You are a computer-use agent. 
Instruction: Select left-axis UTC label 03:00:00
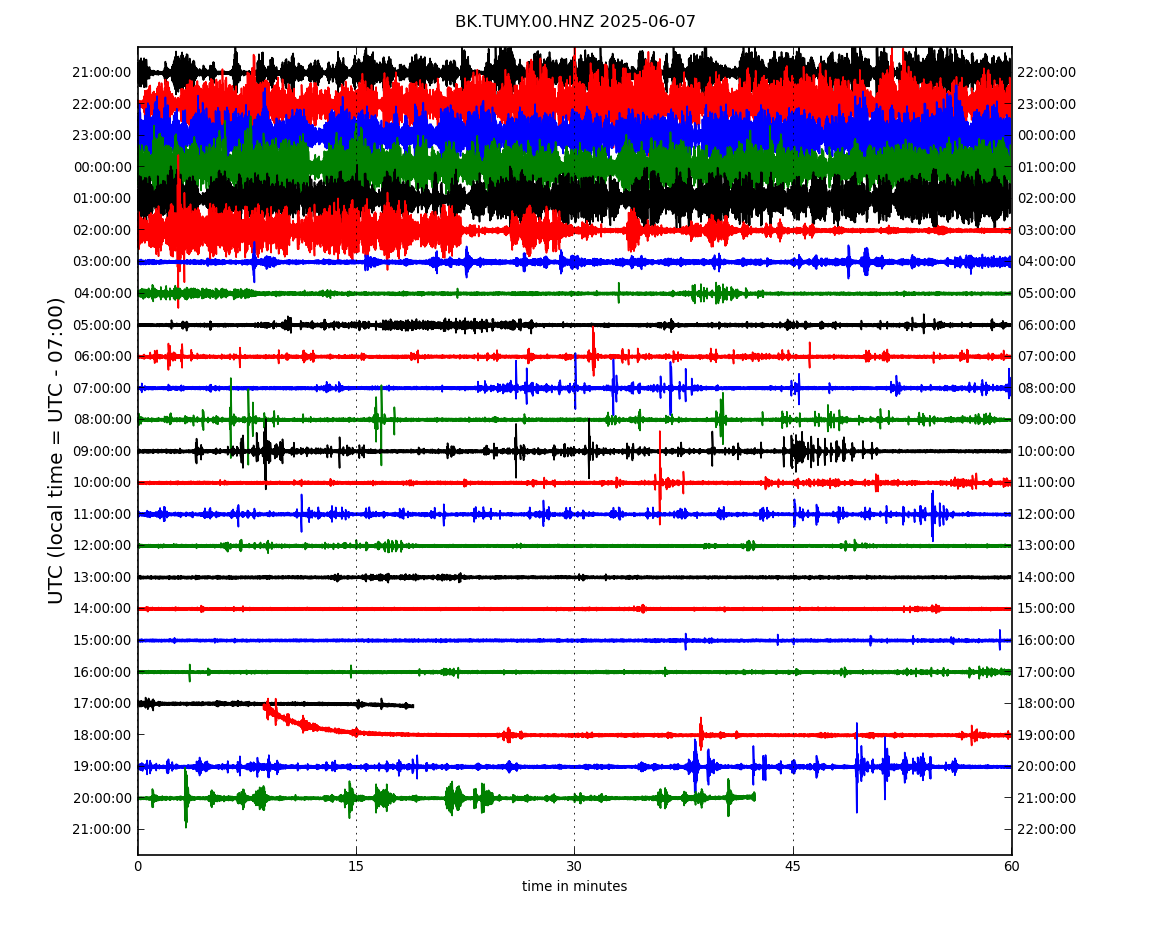tap(102, 261)
